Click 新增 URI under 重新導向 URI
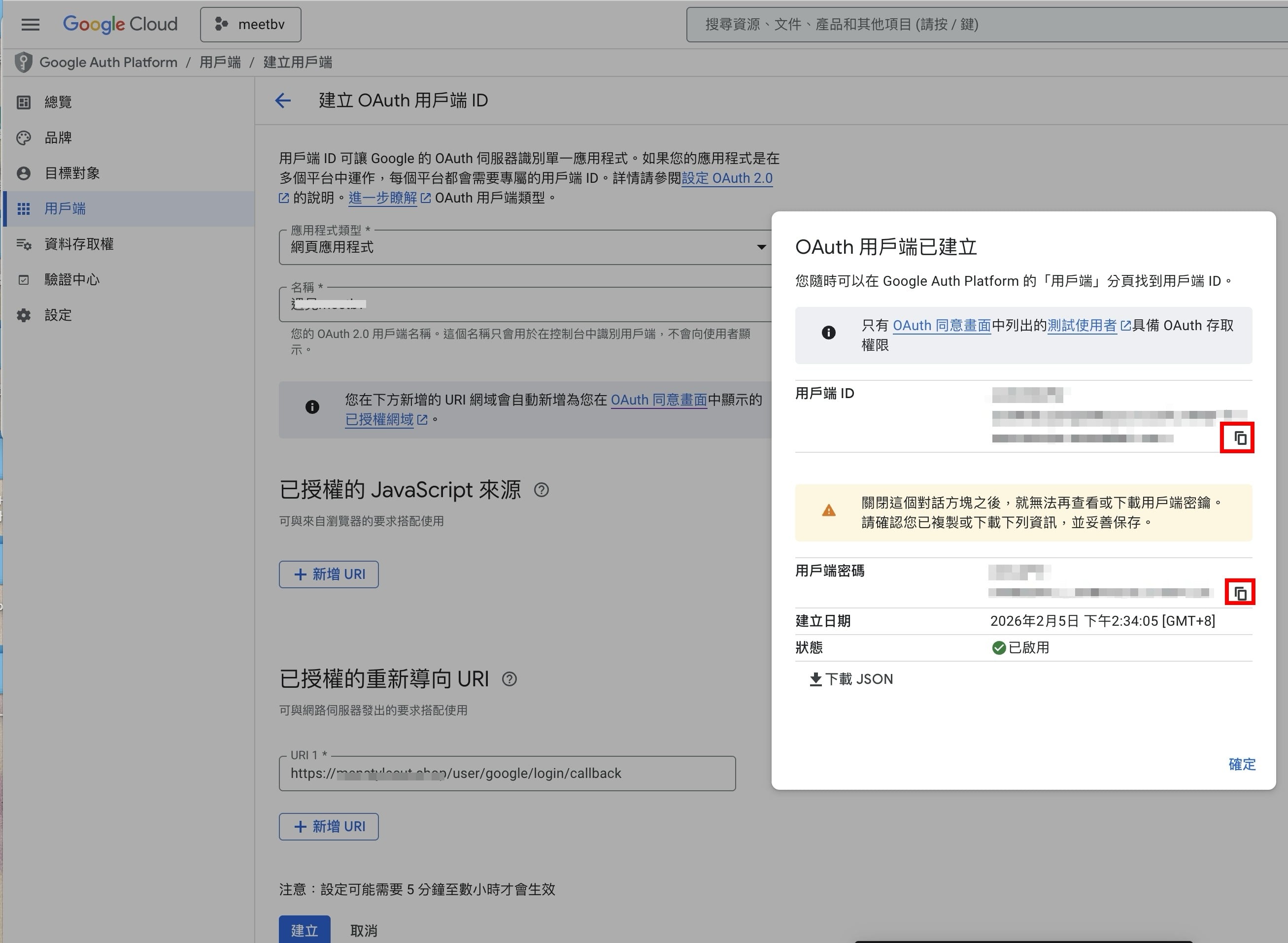Viewport: 1288px width, 943px height. click(x=329, y=827)
